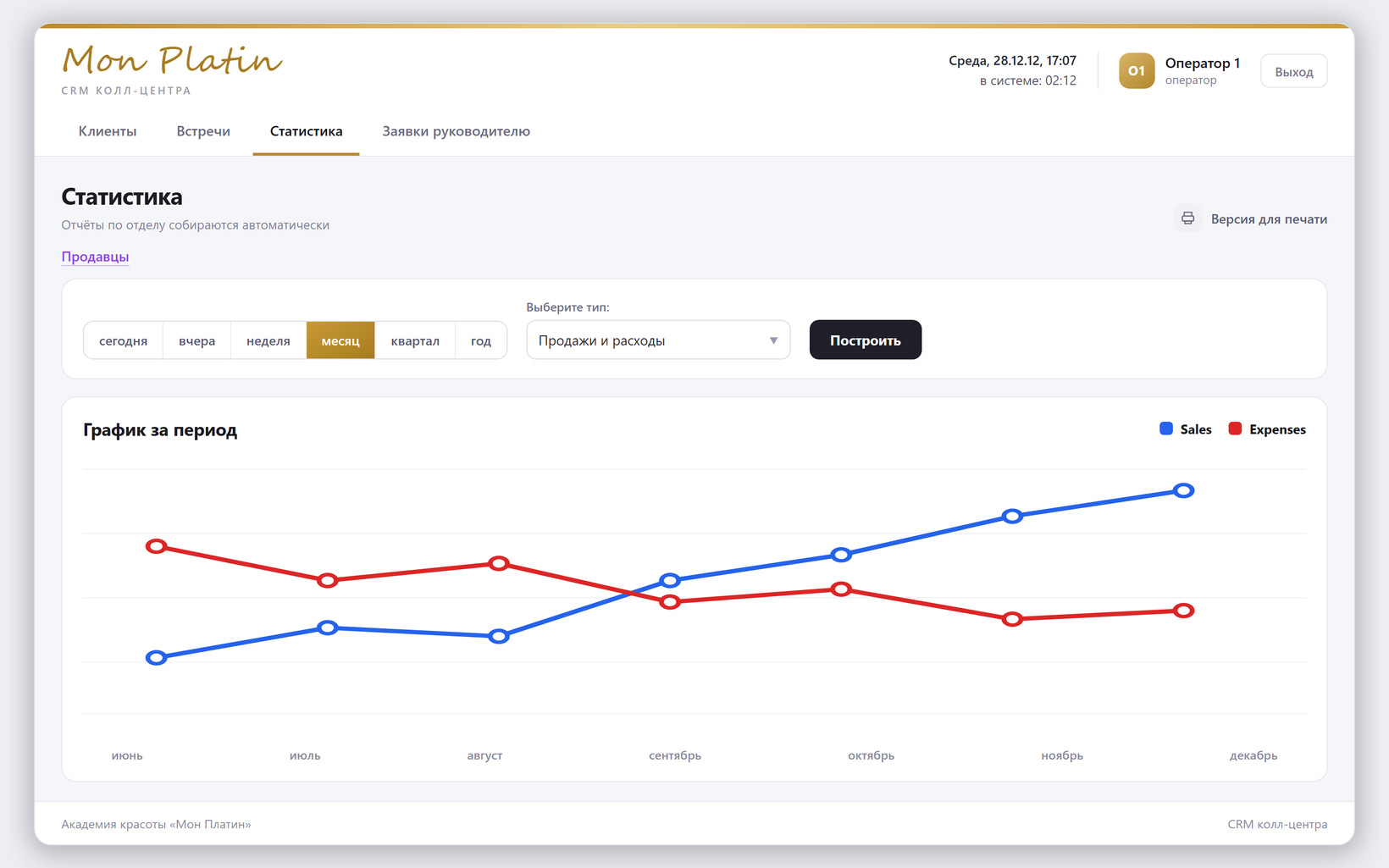Click the 'Статистика' page heading
Image resolution: width=1389 pixels, height=868 pixels.
point(122,196)
